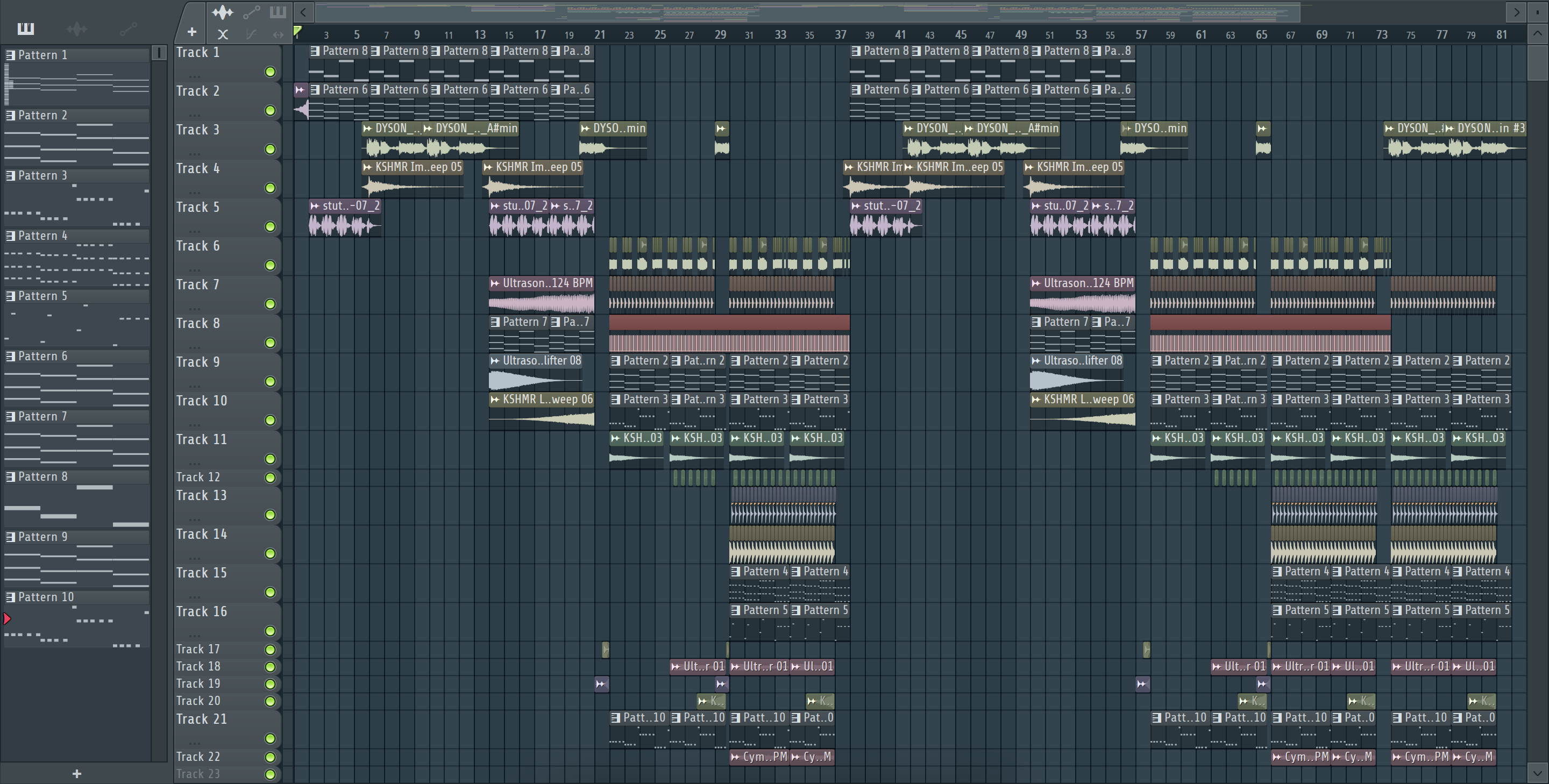Mute Track 17 with its green LED
Image resolution: width=1549 pixels, height=784 pixels.
coord(271,650)
